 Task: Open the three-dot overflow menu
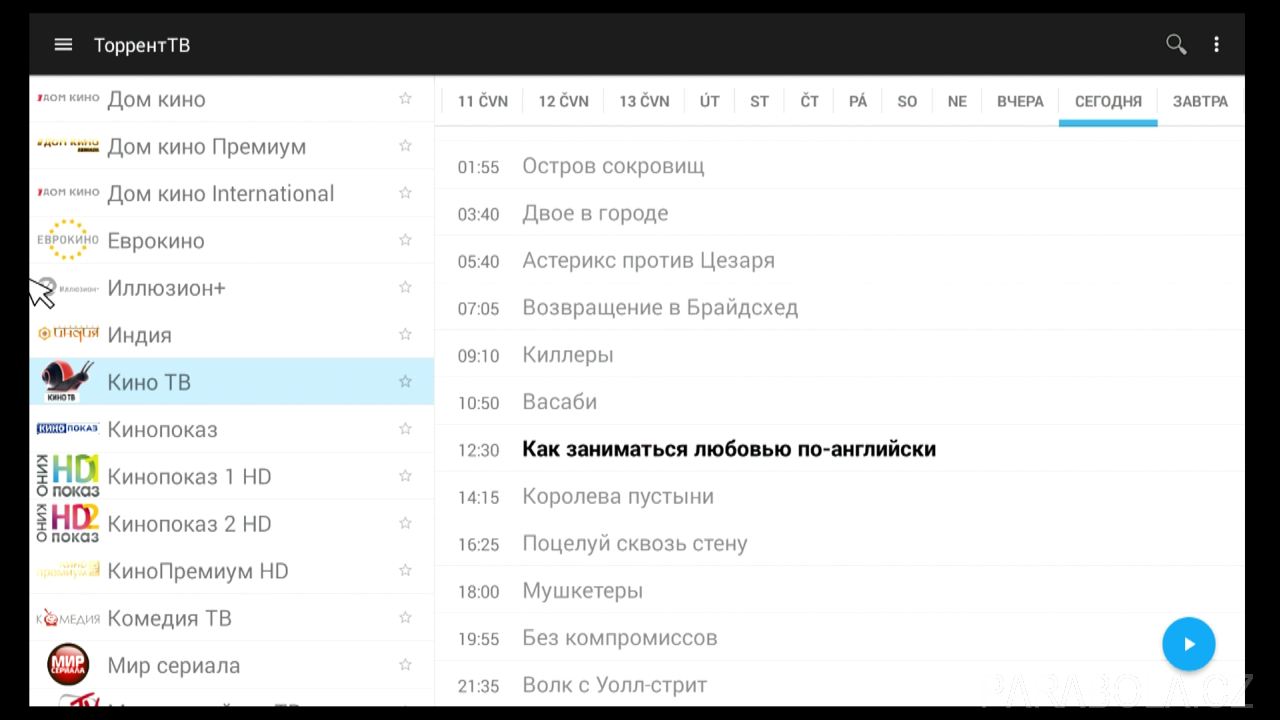click(1216, 45)
